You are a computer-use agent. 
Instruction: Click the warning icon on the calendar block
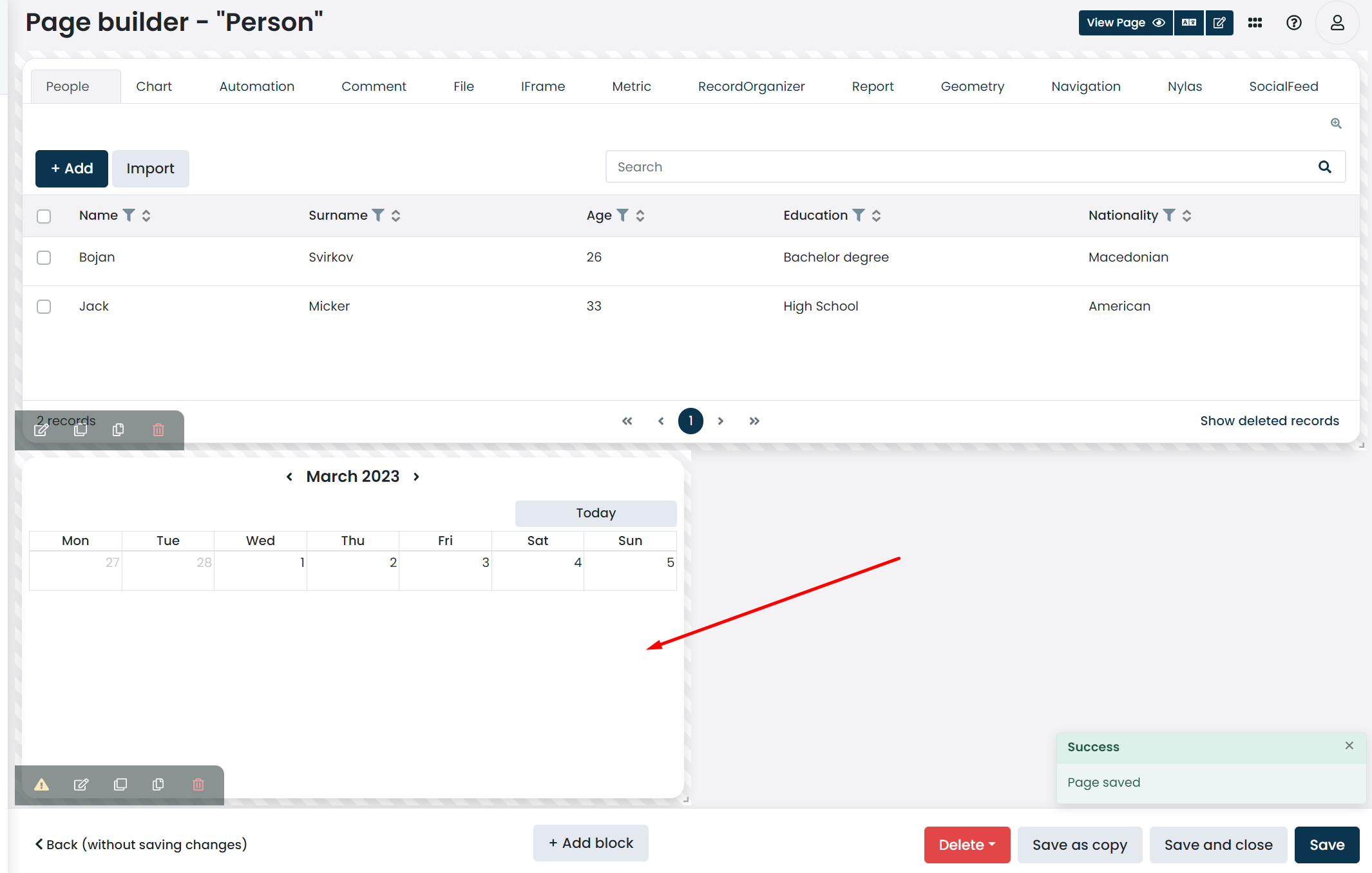pyautogui.click(x=42, y=785)
